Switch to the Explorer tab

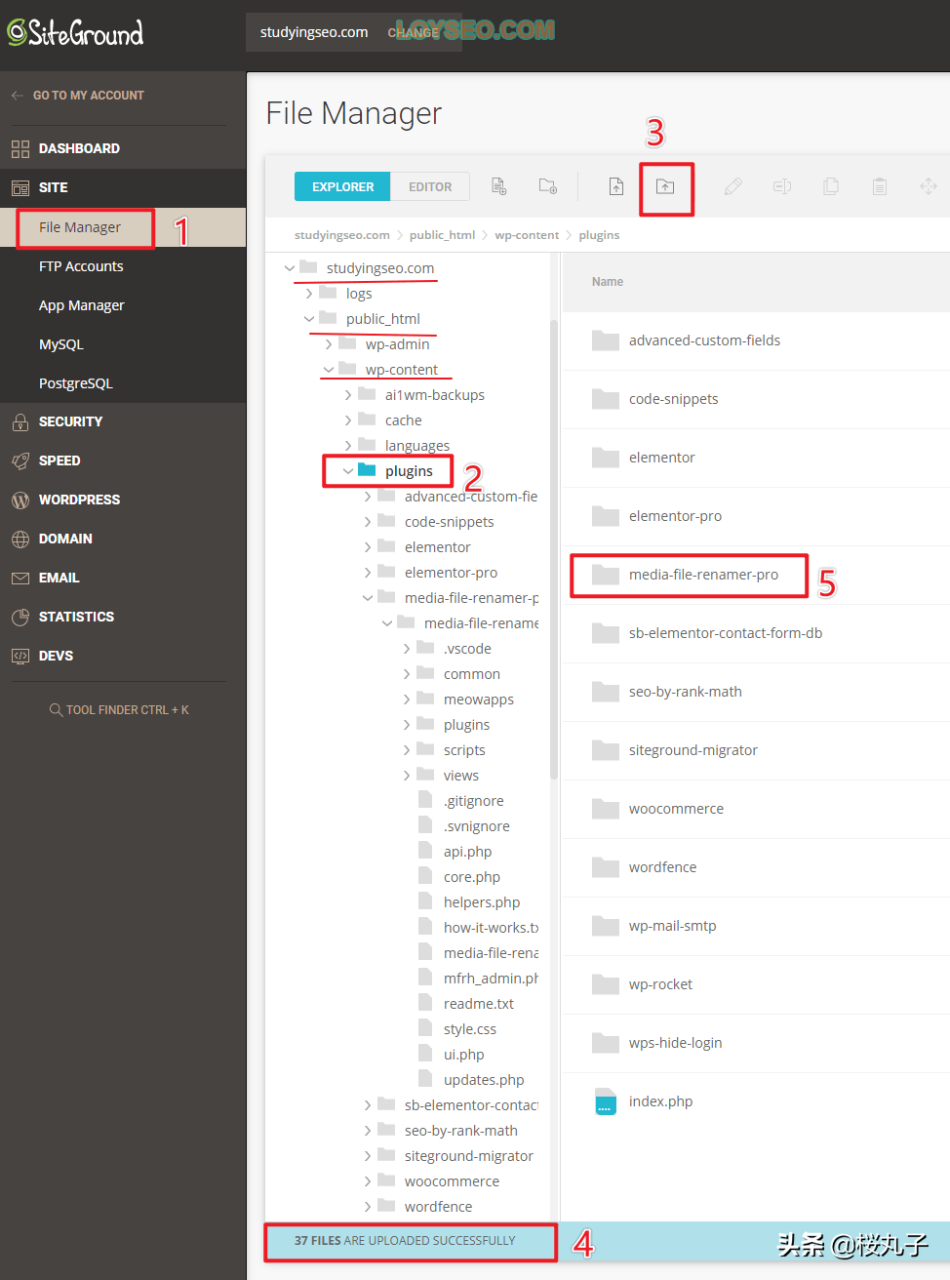(x=343, y=187)
